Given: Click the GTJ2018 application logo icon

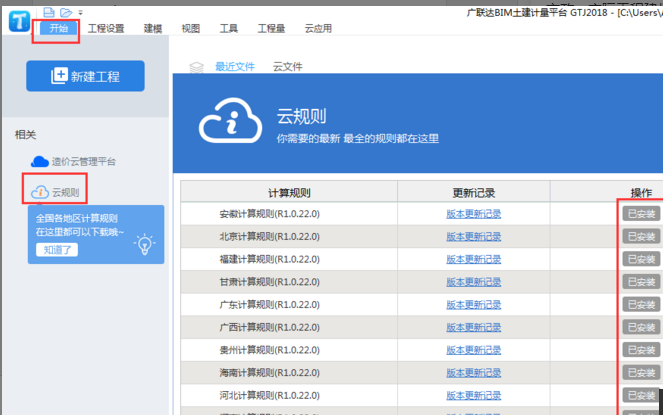Looking at the screenshot, I should [x=19, y=21].
